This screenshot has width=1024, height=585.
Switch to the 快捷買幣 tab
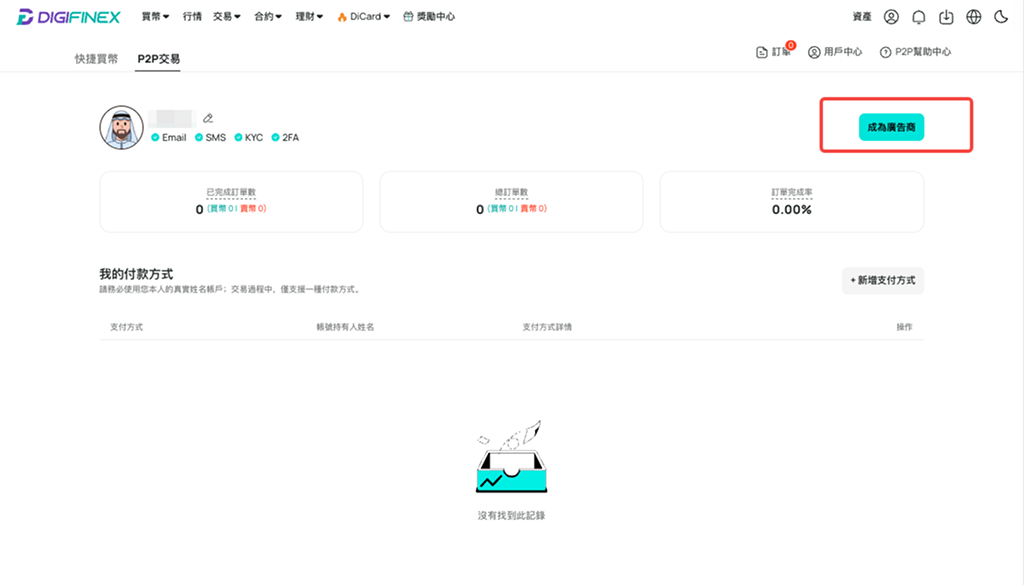96,59
